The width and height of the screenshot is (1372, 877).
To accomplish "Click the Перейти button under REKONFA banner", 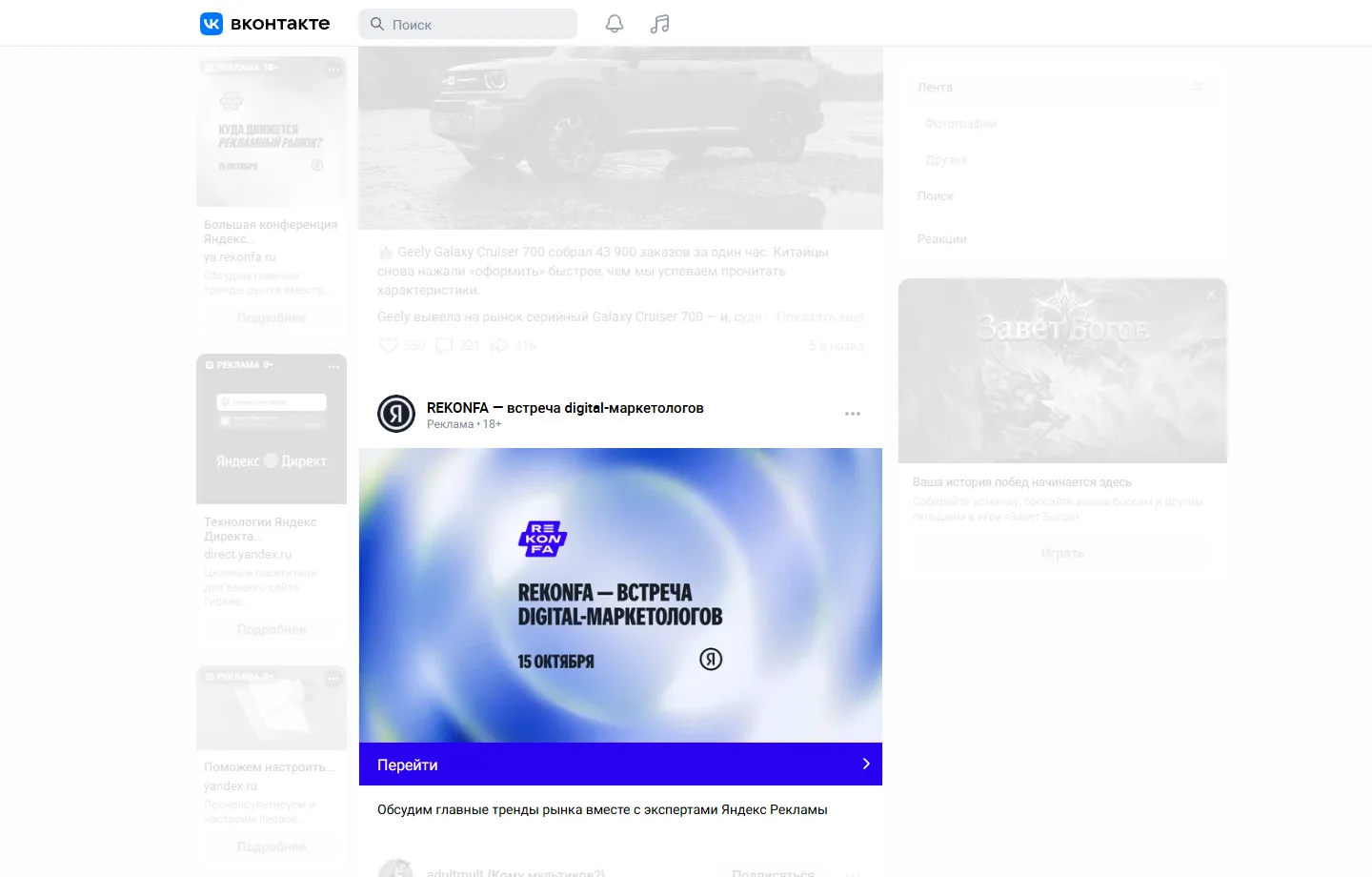I will (x=620, y=765).
